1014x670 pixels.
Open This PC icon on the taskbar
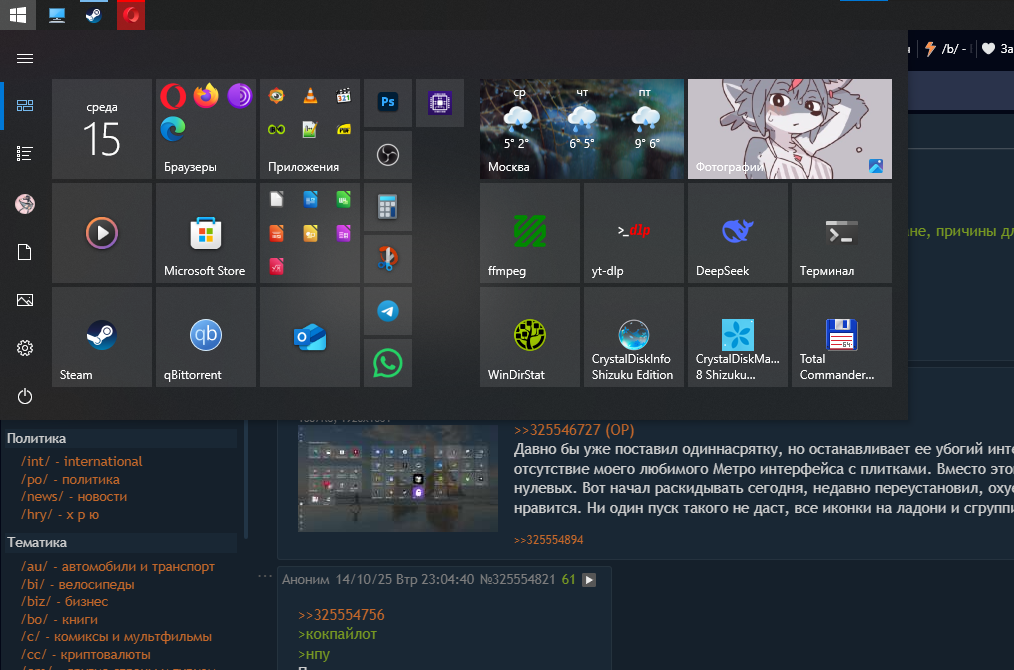57,16
